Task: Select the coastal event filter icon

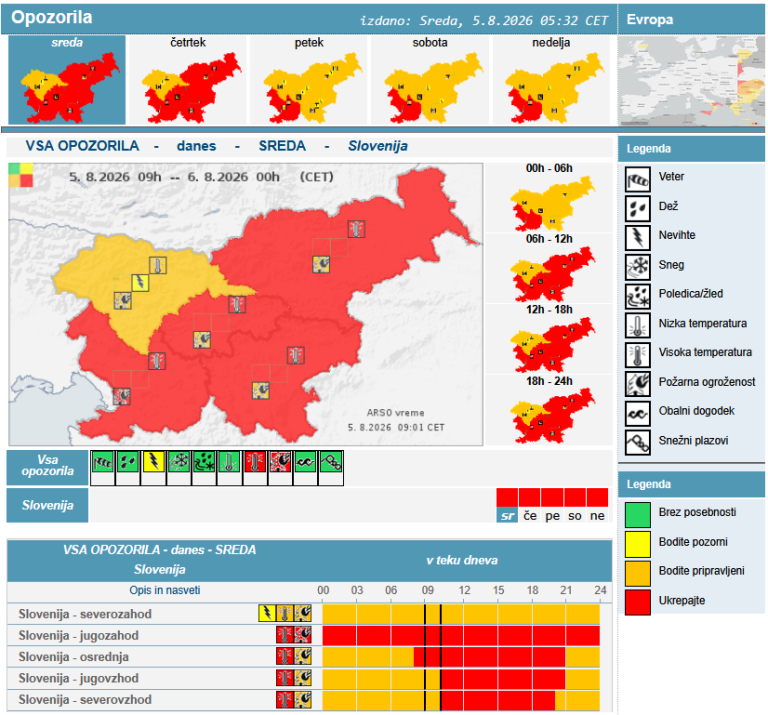Action: (x=306, y=462)
